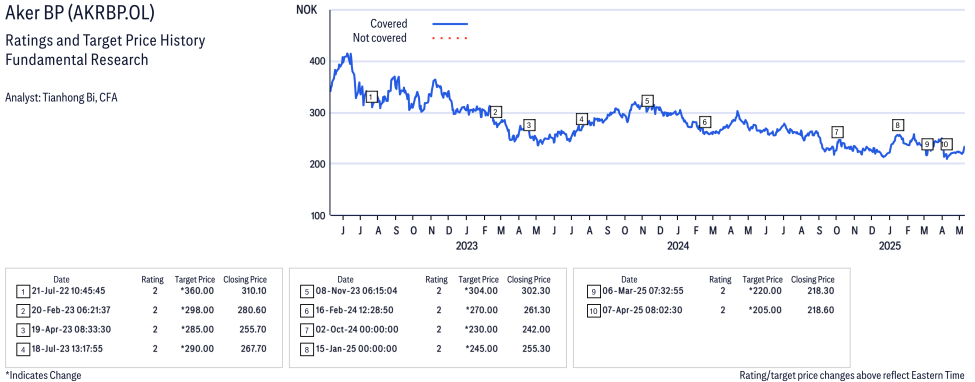
Task: Click closing price 218.60
Action: click(821, 310)
